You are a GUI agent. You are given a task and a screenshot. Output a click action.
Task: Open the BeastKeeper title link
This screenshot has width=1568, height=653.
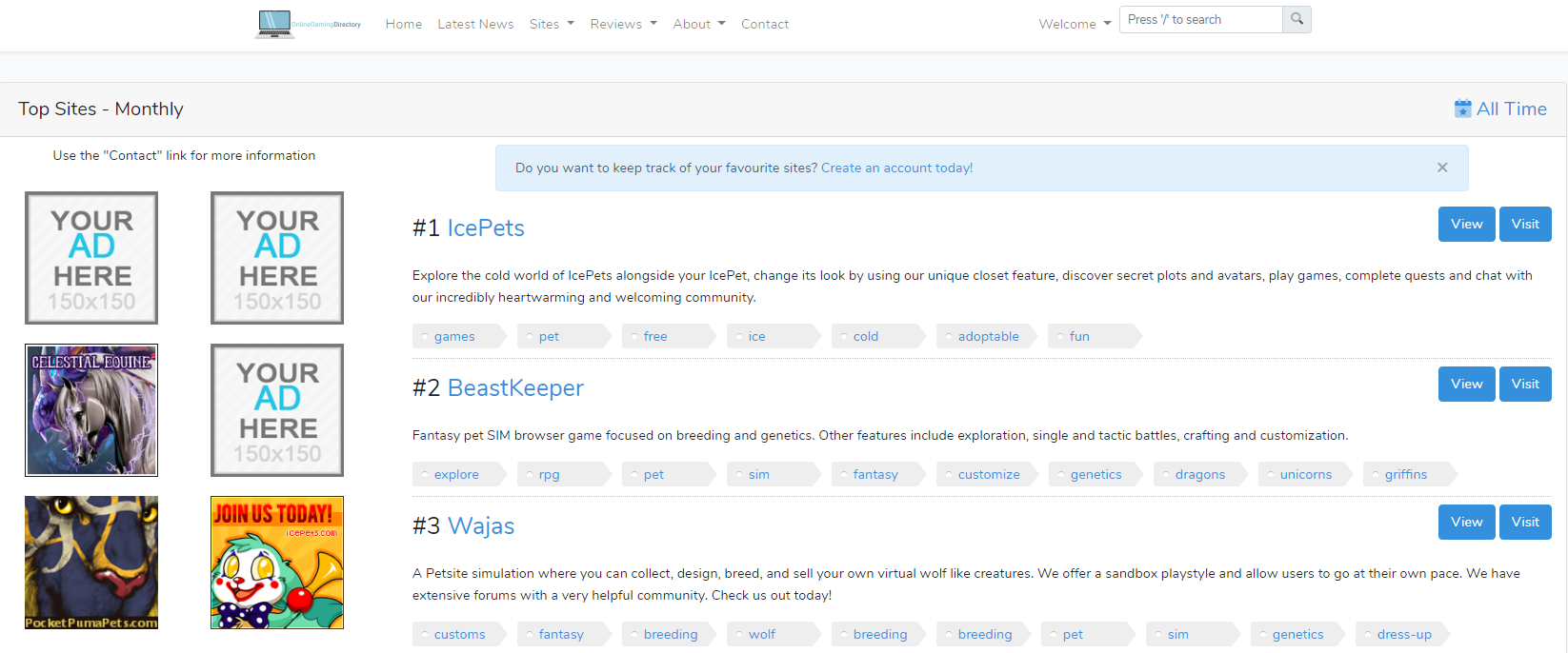coord(515,387)
